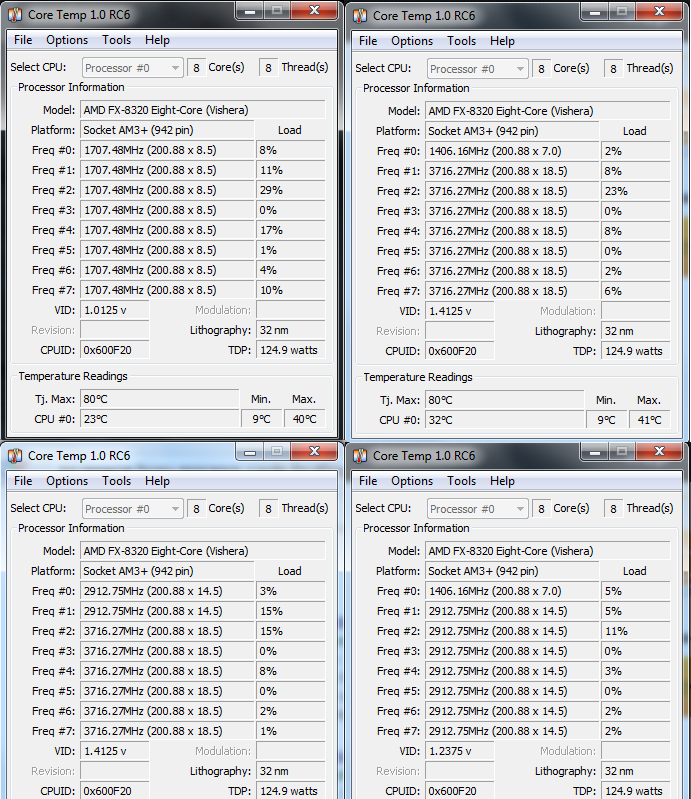Close the top-right Core Temp window
The image size is (691, 799).
point(659,11)
